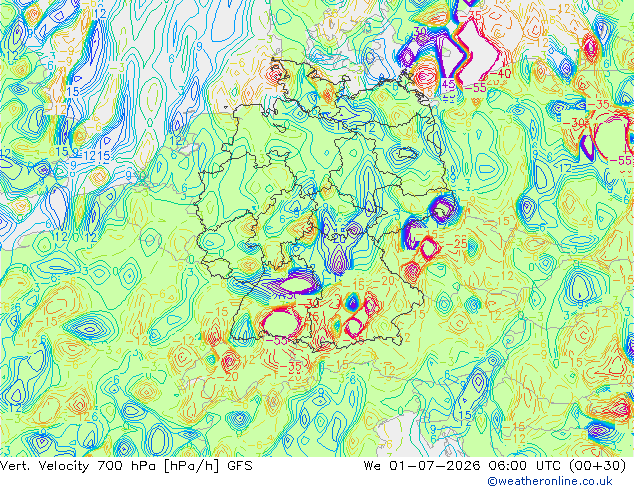Click the blue 1215 contour label
This screenshot has height=490, width=634.
tap(97, 156)
